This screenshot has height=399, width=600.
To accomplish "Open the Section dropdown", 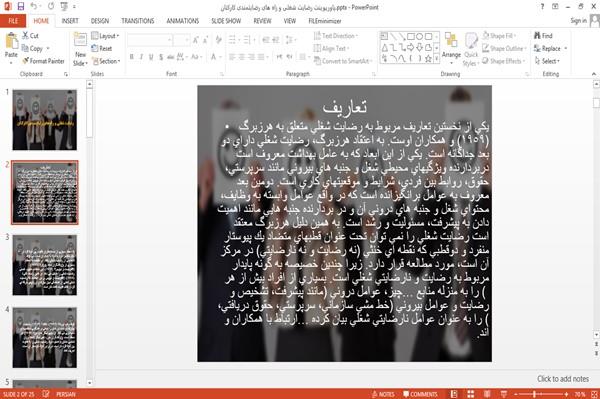I will [x=106, y=61].
